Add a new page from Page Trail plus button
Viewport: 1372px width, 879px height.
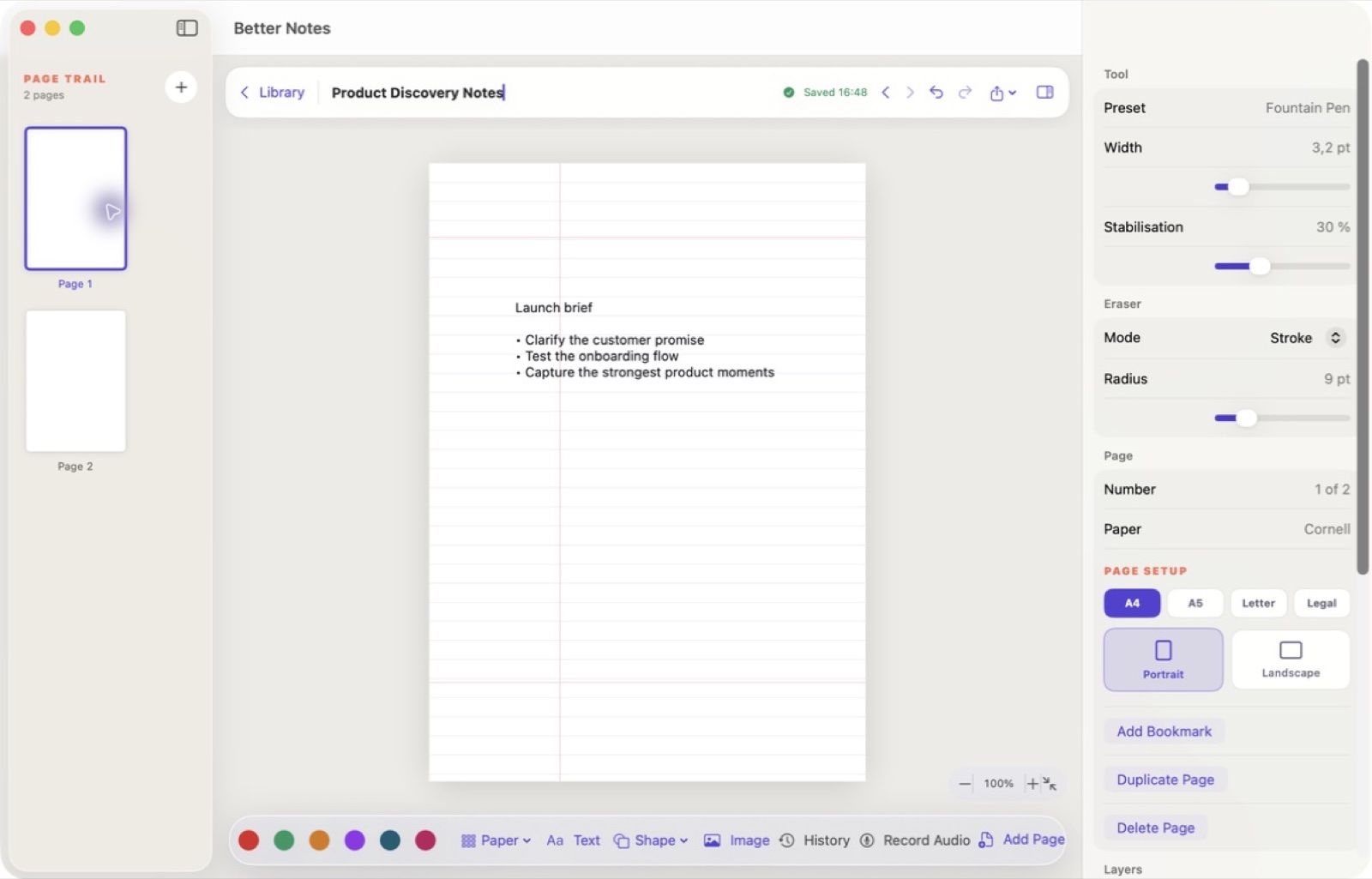coord(181,87)
